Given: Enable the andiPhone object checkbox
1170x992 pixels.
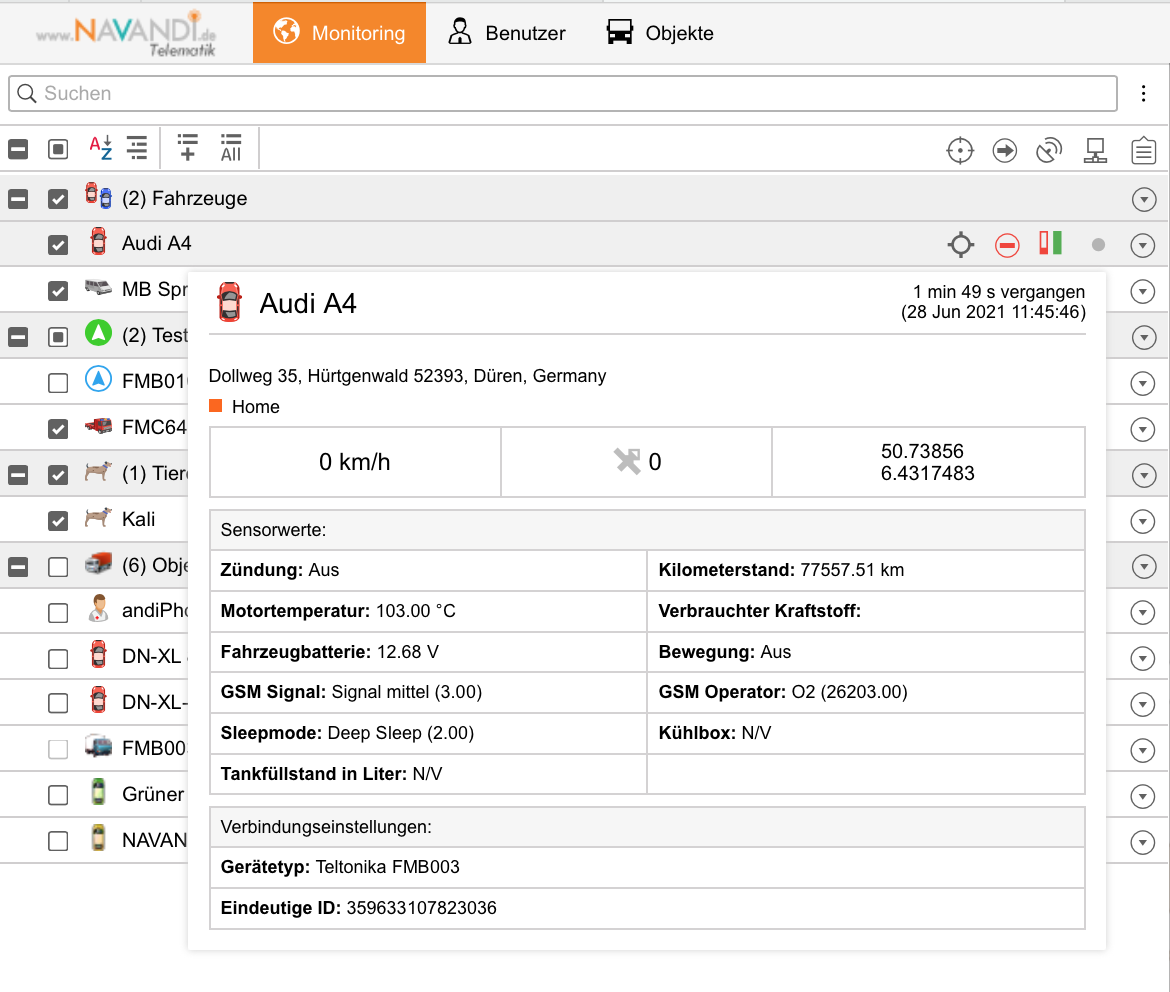Looking at the screenshot, I should [58, 612].
